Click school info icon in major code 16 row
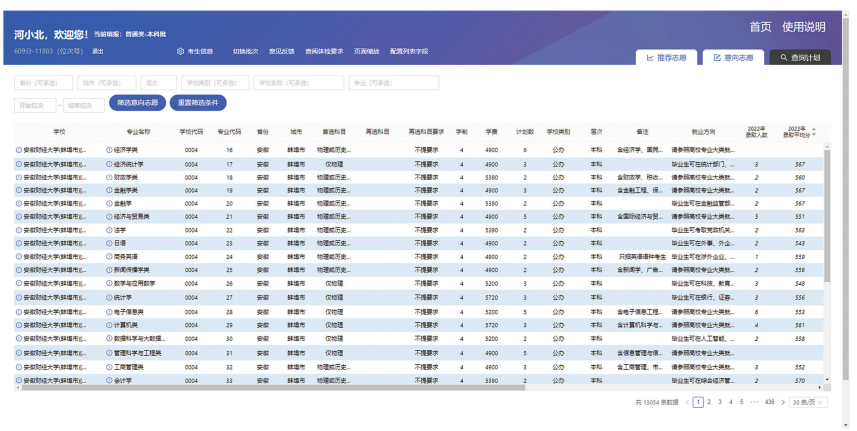 (19, 150)
